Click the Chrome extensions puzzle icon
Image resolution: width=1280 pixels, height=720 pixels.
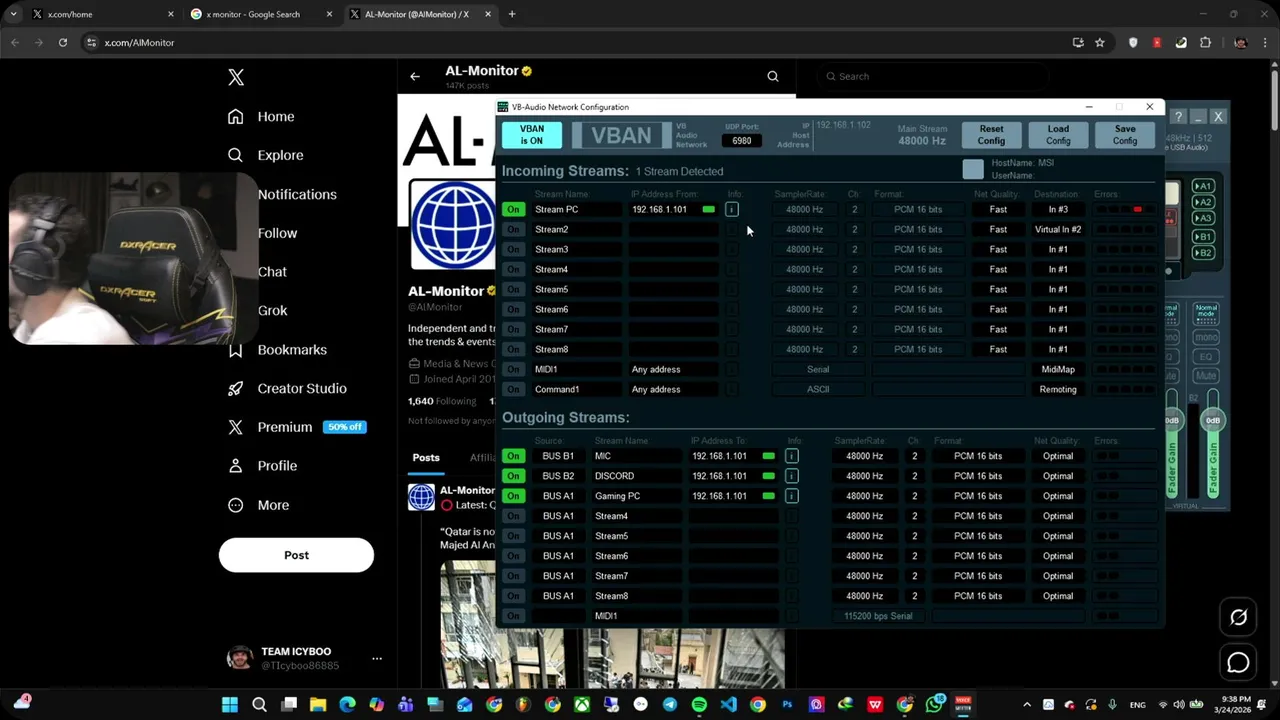click(x=1205, y=42)
